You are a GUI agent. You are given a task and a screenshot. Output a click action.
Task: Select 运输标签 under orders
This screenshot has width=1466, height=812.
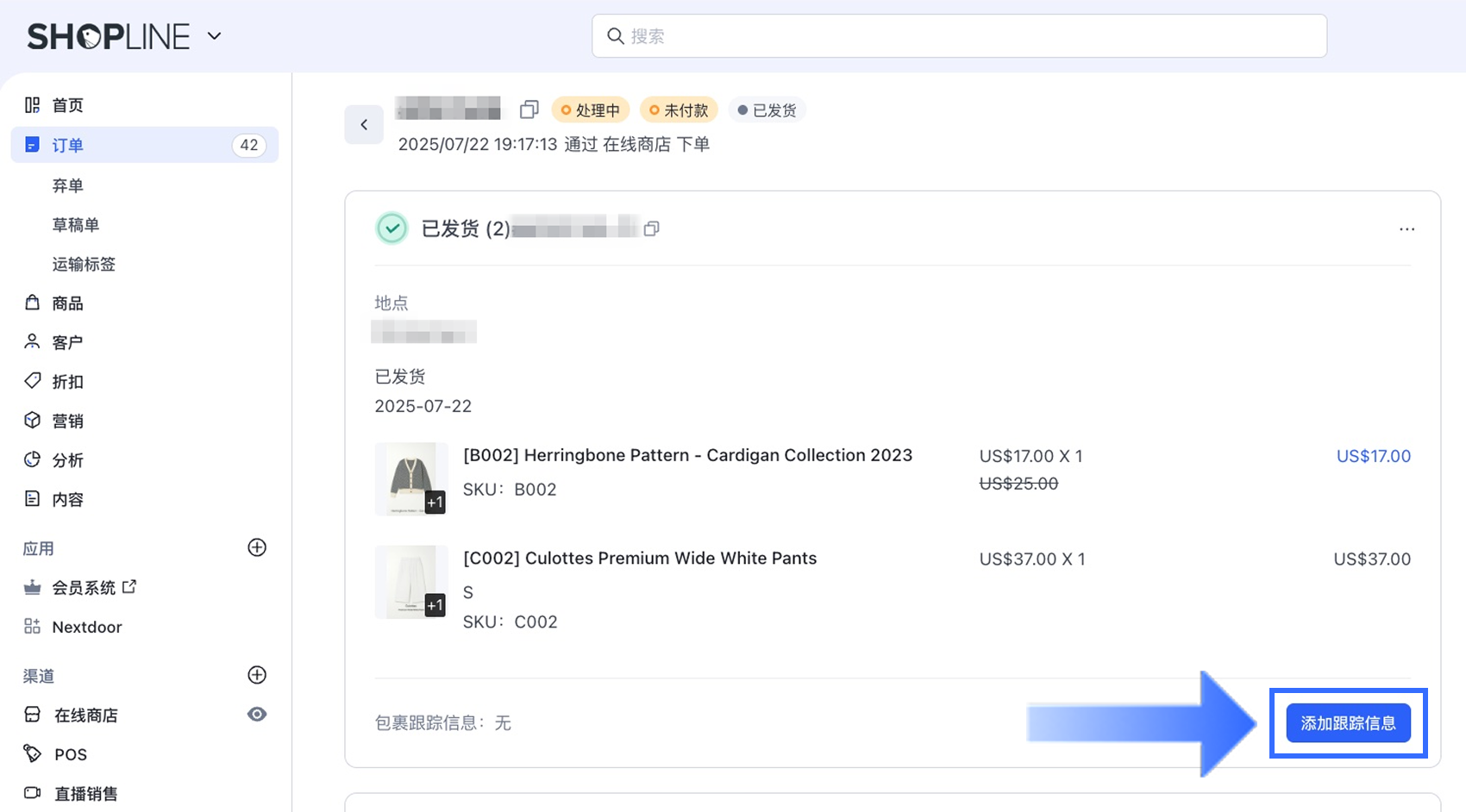[84, 264]
